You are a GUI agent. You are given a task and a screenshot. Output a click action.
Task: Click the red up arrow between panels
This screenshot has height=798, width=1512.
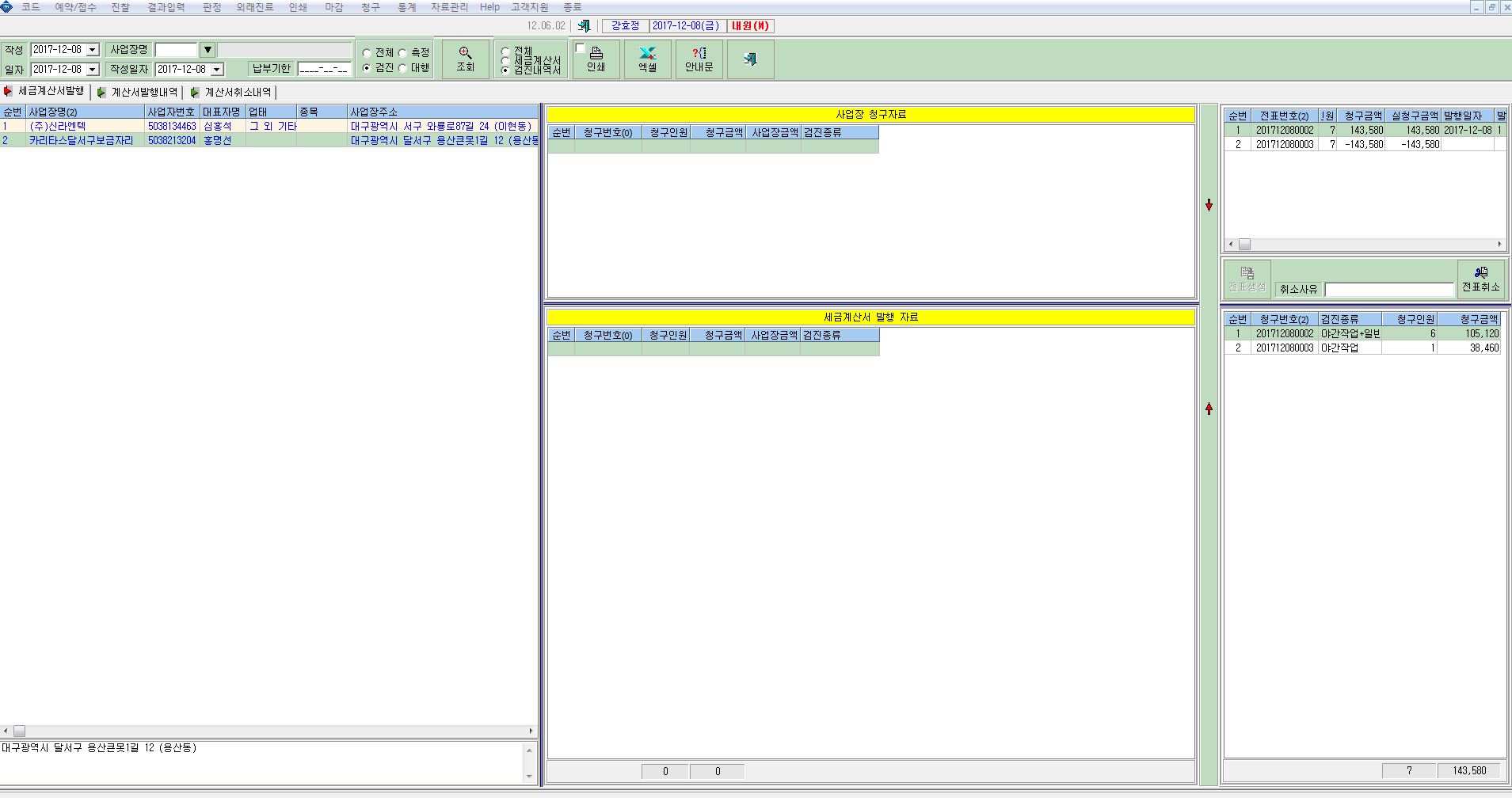[x=1209, y=408]
